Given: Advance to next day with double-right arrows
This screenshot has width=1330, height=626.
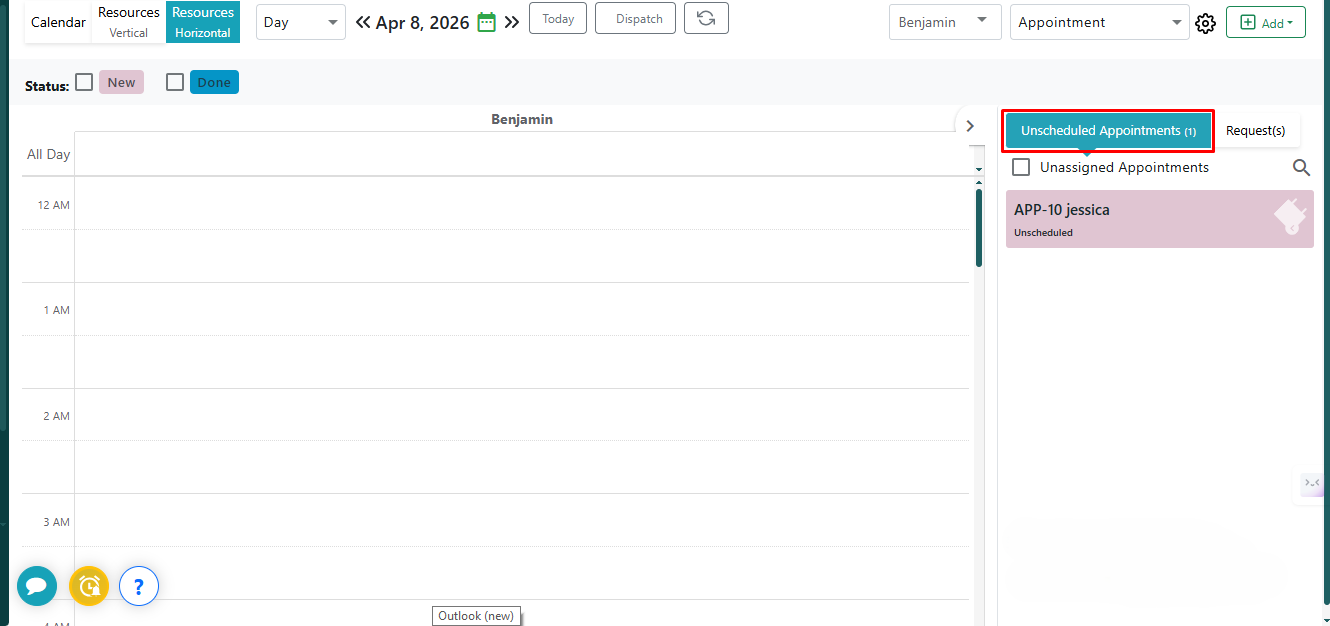Looking at the screenshot, I should 512,22.
